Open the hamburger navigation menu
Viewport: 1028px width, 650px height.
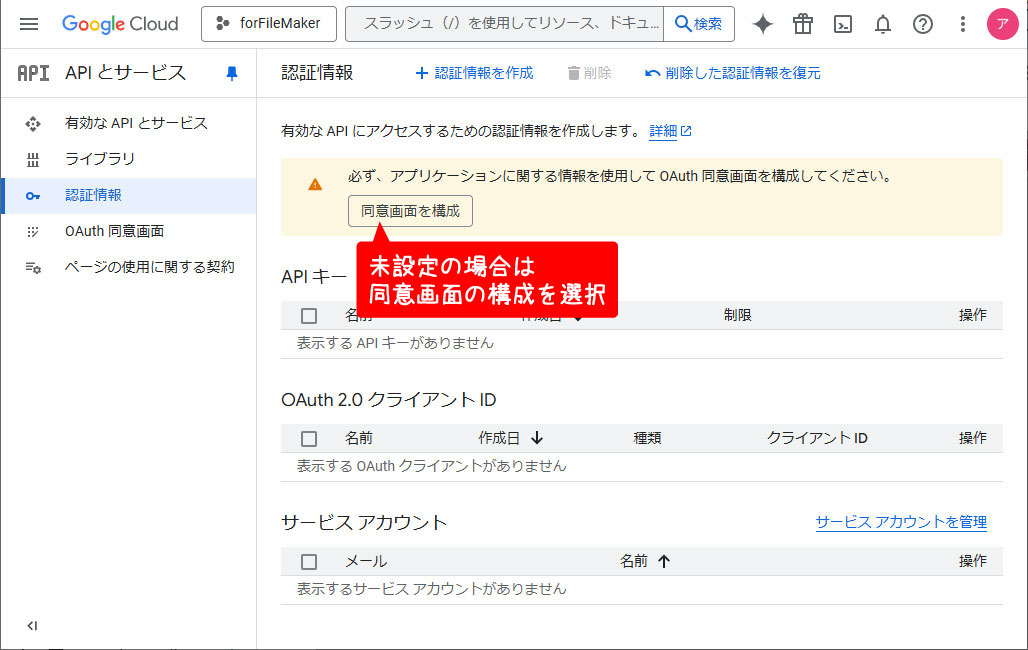pos(29,24)
